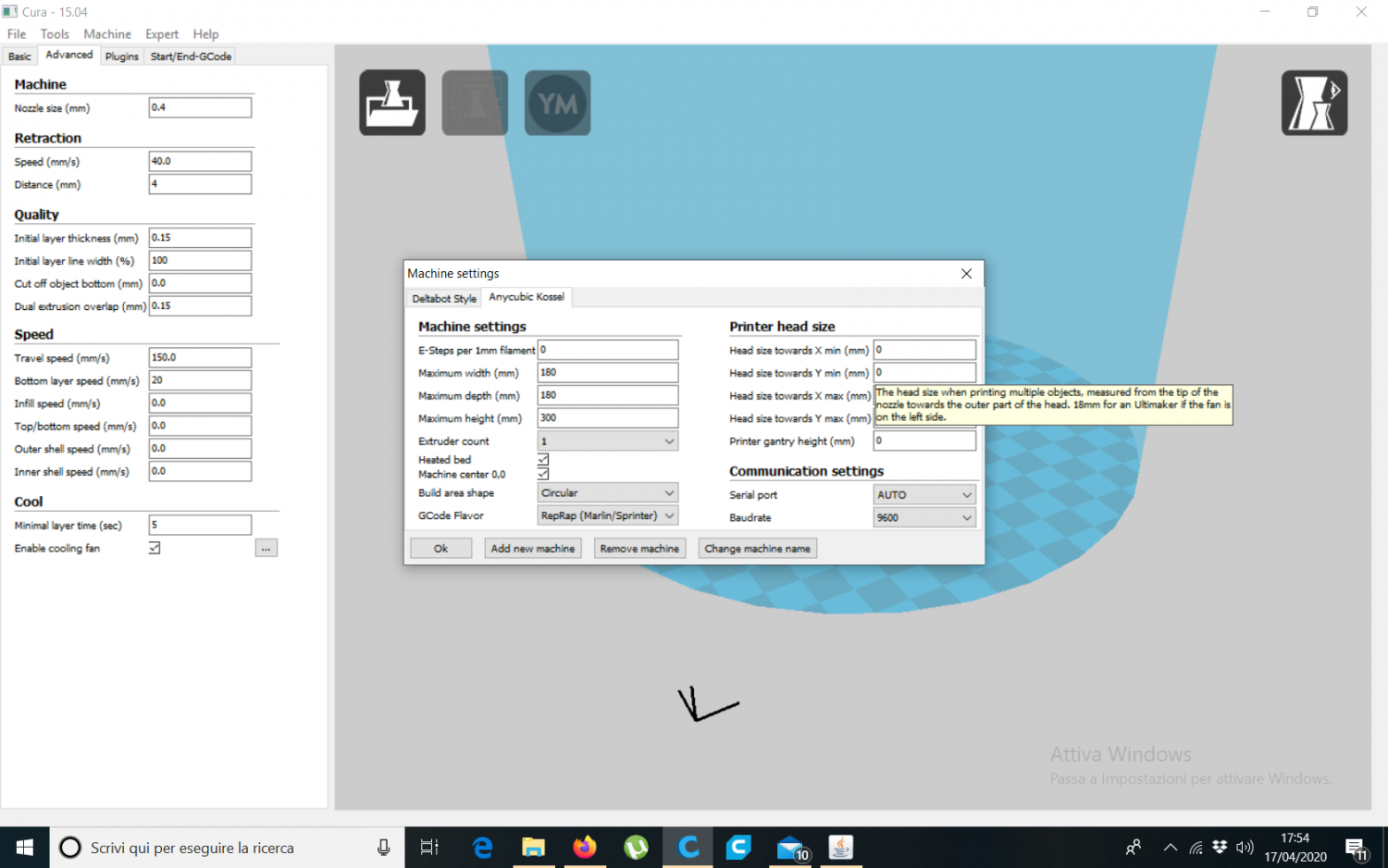Click the Maximum height (mm) field
The image size is (1388, 868).
click(608, 418)
